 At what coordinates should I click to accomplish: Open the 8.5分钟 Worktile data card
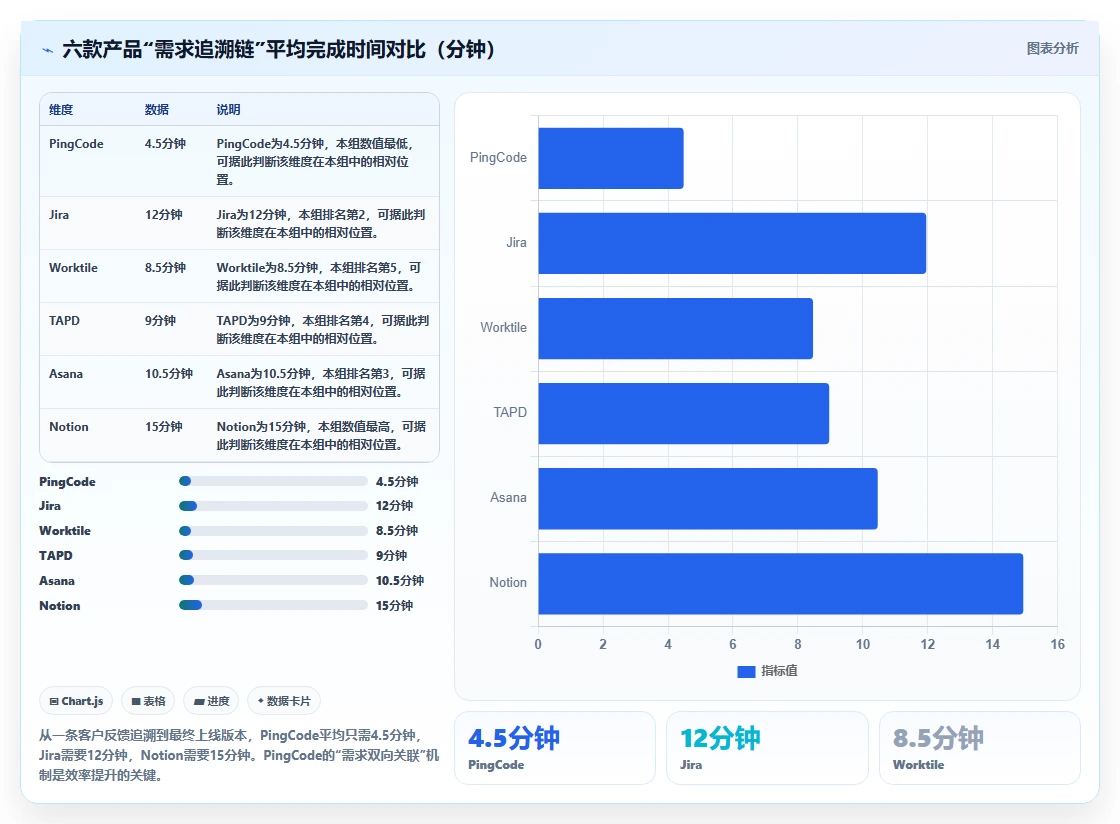[979, 748]
